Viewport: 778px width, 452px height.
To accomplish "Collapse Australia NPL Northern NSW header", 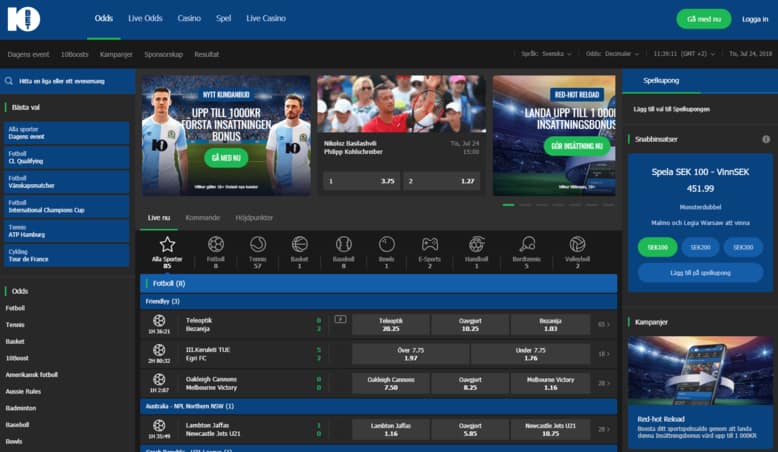I will [379, 406].
